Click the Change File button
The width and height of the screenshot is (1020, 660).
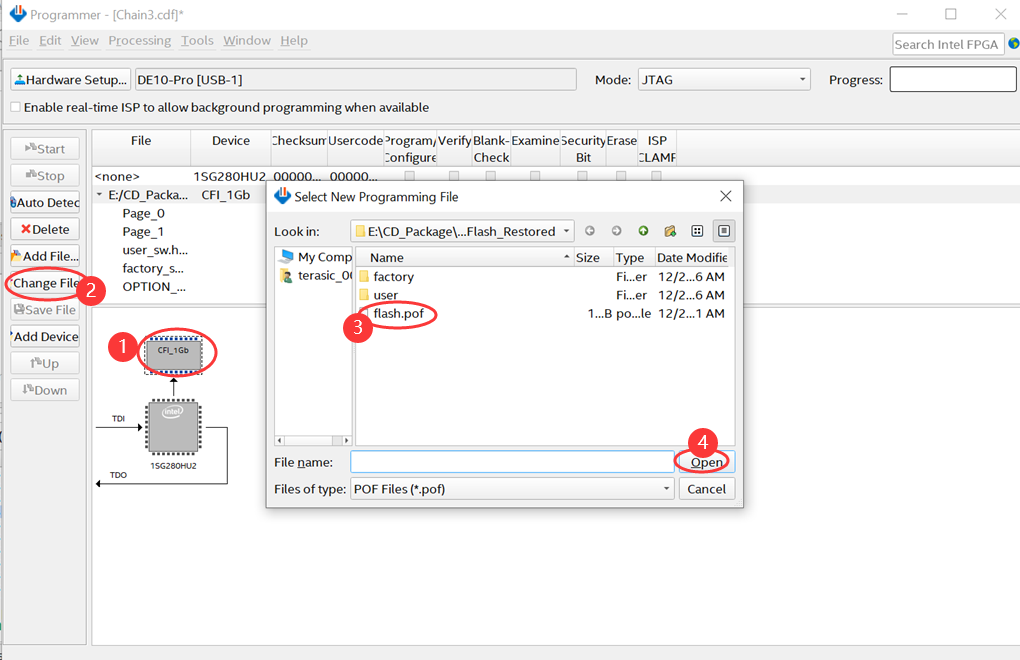(45, 283)
